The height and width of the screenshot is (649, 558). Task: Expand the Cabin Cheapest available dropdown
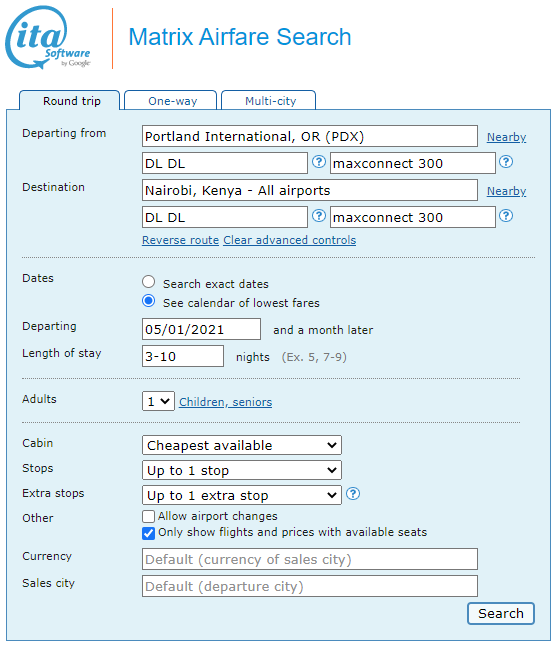242,445
